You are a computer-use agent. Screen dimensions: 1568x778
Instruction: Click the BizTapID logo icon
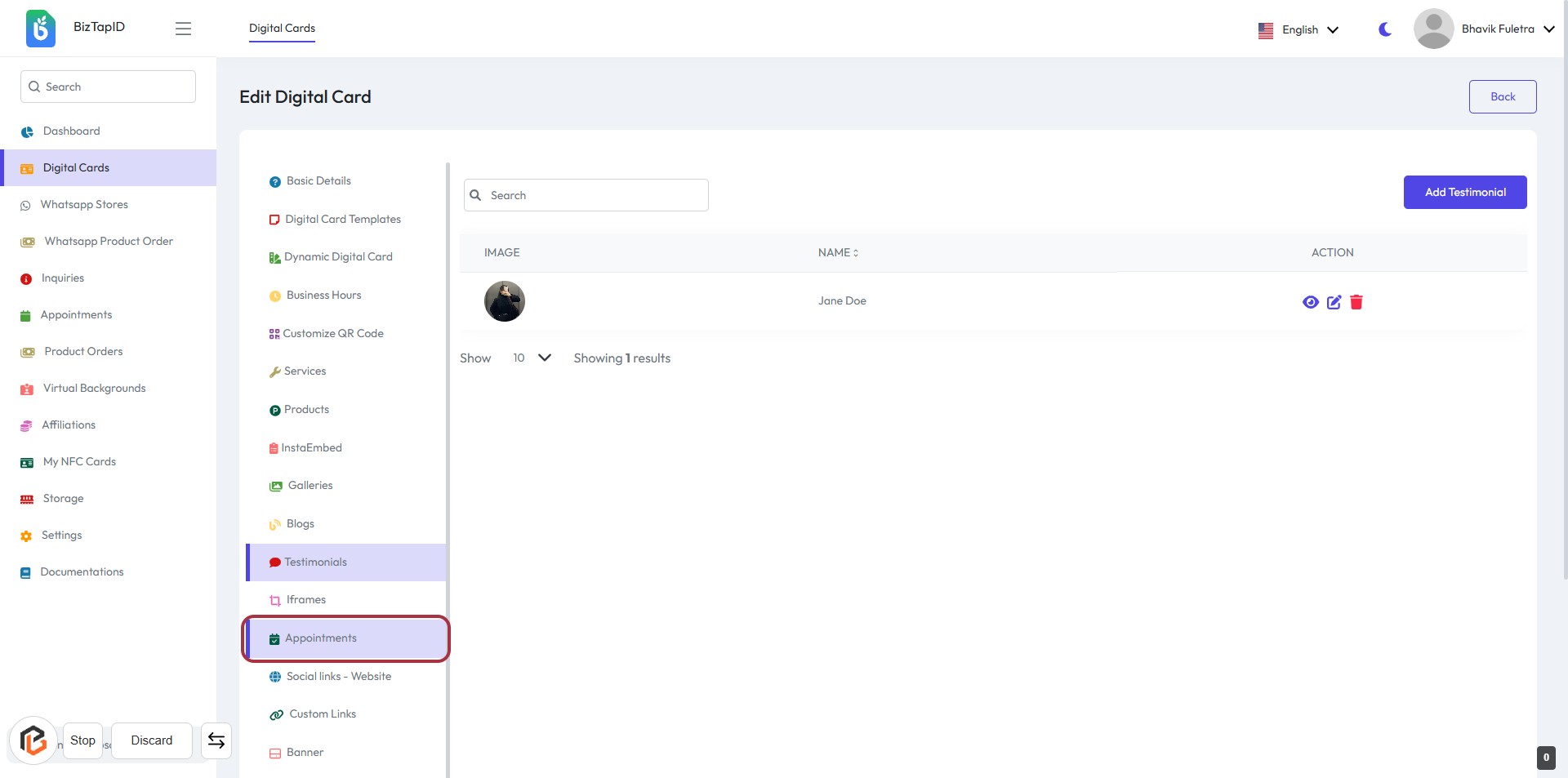point(41,29)
